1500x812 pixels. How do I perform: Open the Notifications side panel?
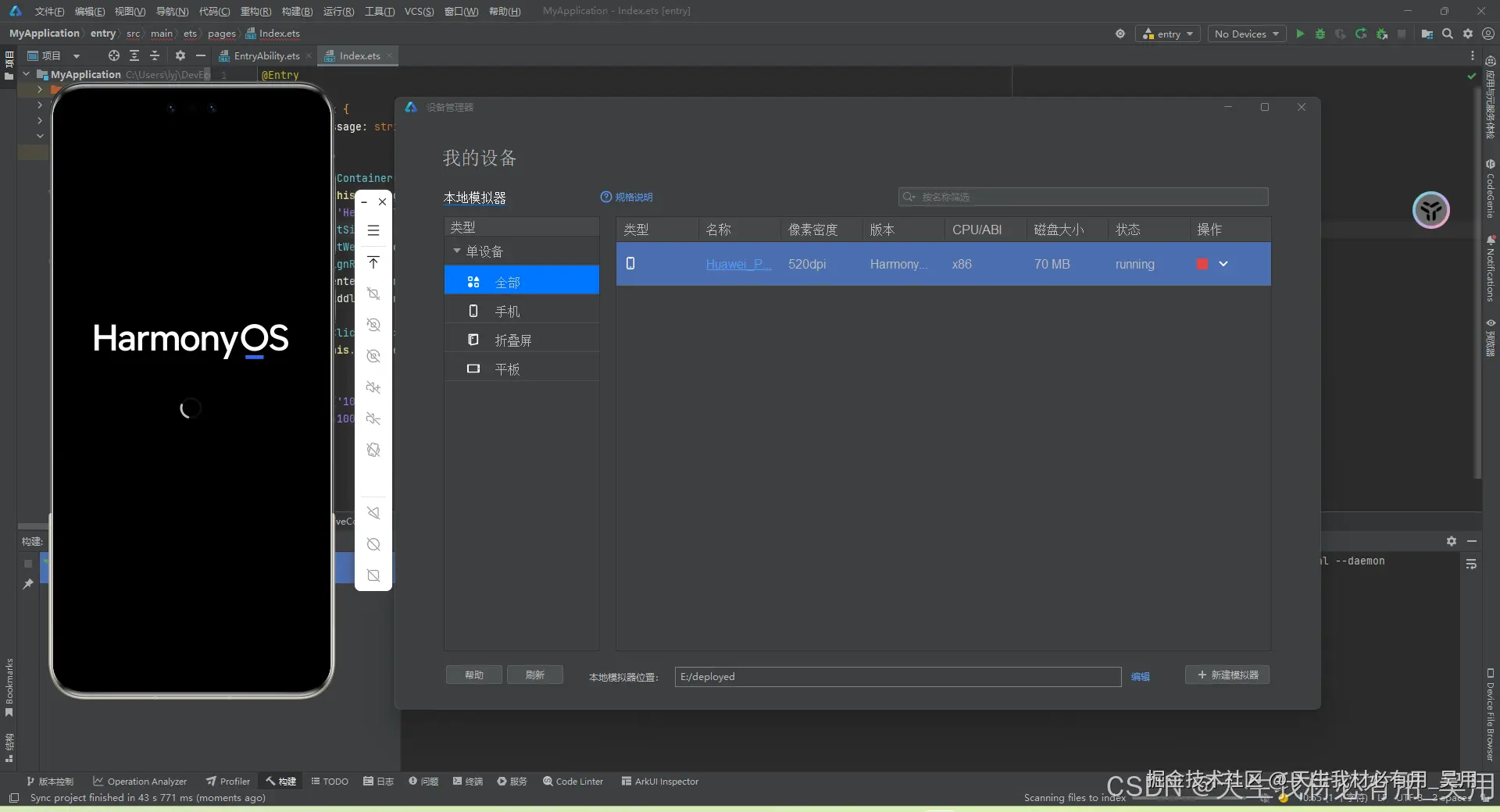(x=1491, y=269)
